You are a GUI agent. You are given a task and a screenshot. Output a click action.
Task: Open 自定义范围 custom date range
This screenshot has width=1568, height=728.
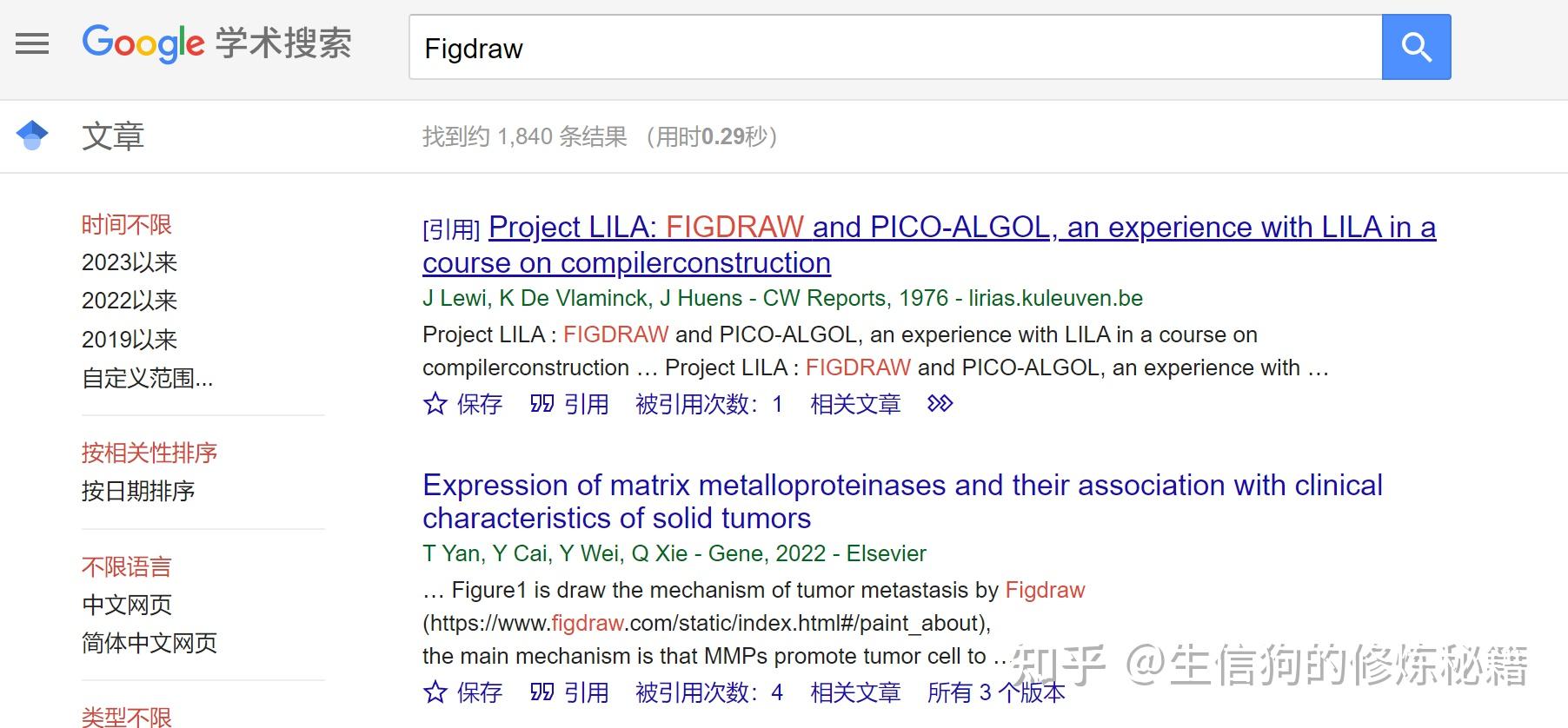click(x=148, y=379)
